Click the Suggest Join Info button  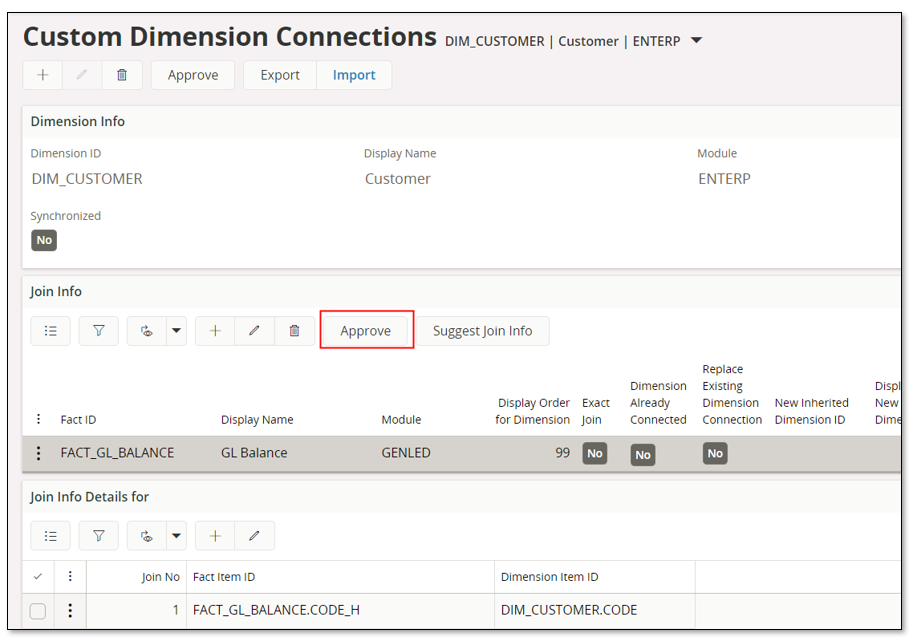coord(482,331)
